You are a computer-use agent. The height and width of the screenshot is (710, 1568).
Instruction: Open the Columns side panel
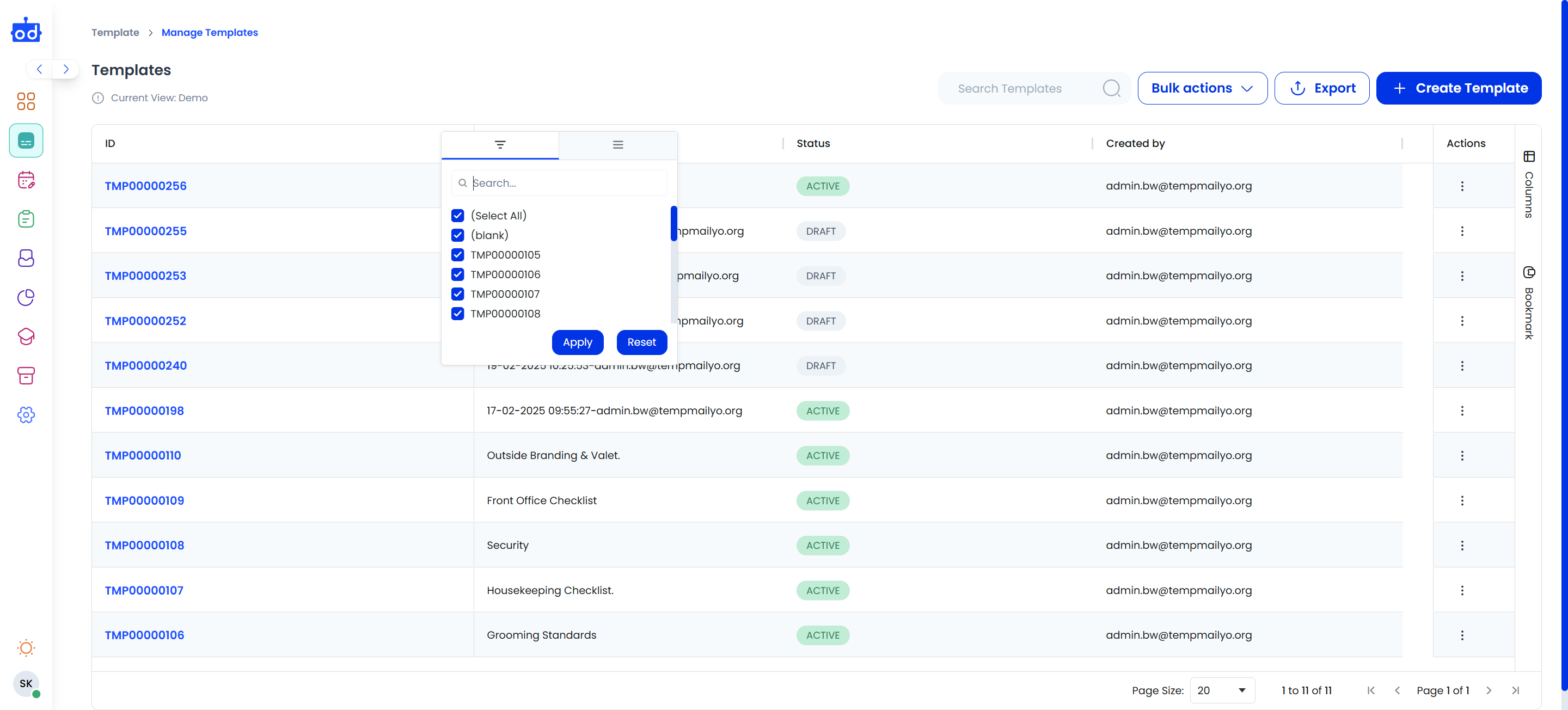click(1528, 184)
